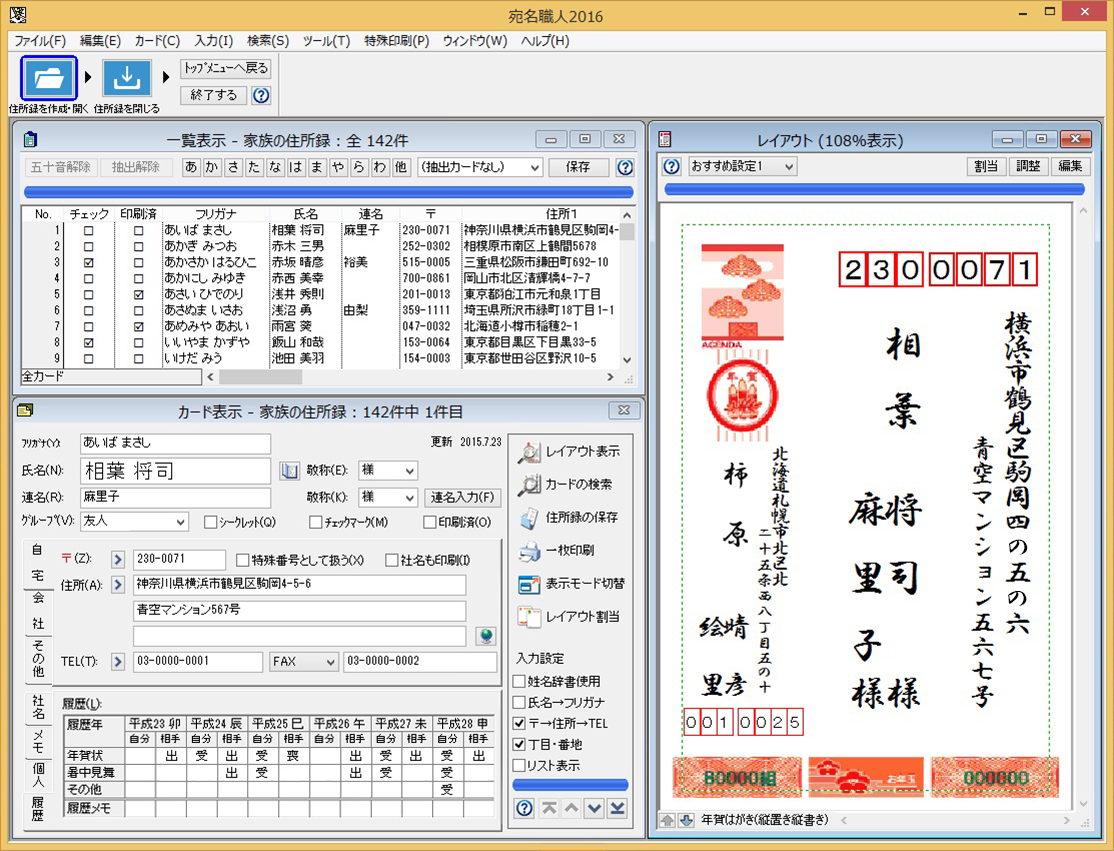Open レイアウト表示 magnifier icon
Viewport: 1114px width, 851px height.
[529, 452]
